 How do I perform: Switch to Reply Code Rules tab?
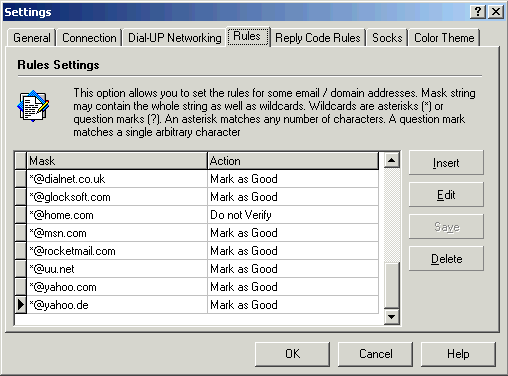[318, 38]
